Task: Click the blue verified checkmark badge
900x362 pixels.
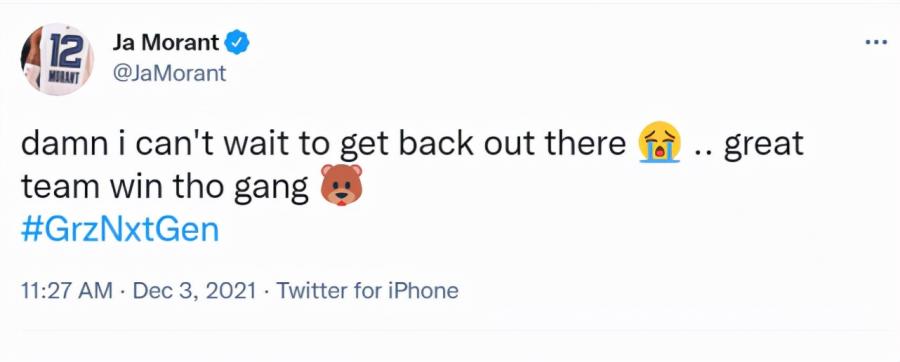Action: [236, 43]
